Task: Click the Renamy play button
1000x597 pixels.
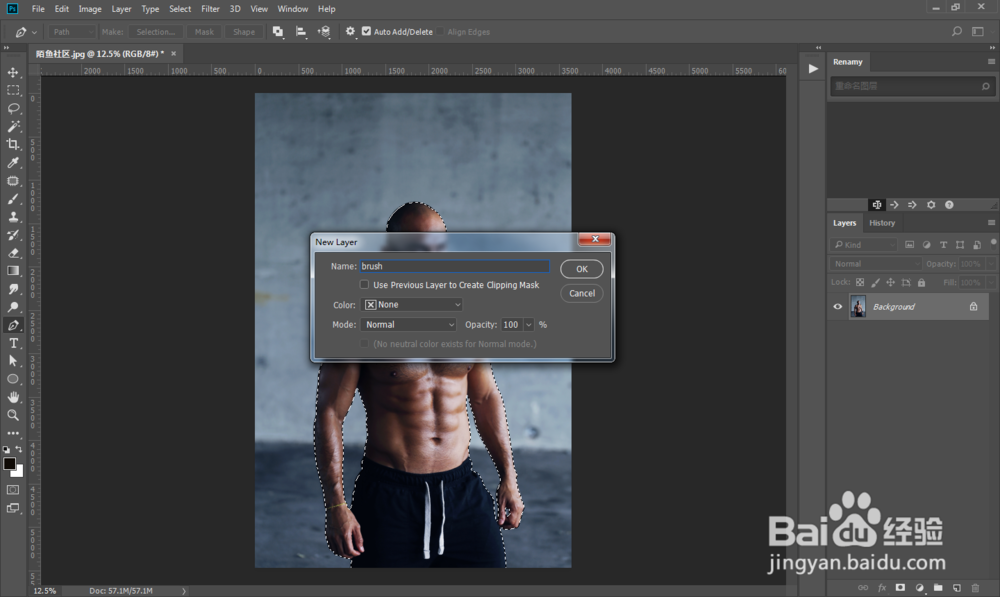Action: 813,68
